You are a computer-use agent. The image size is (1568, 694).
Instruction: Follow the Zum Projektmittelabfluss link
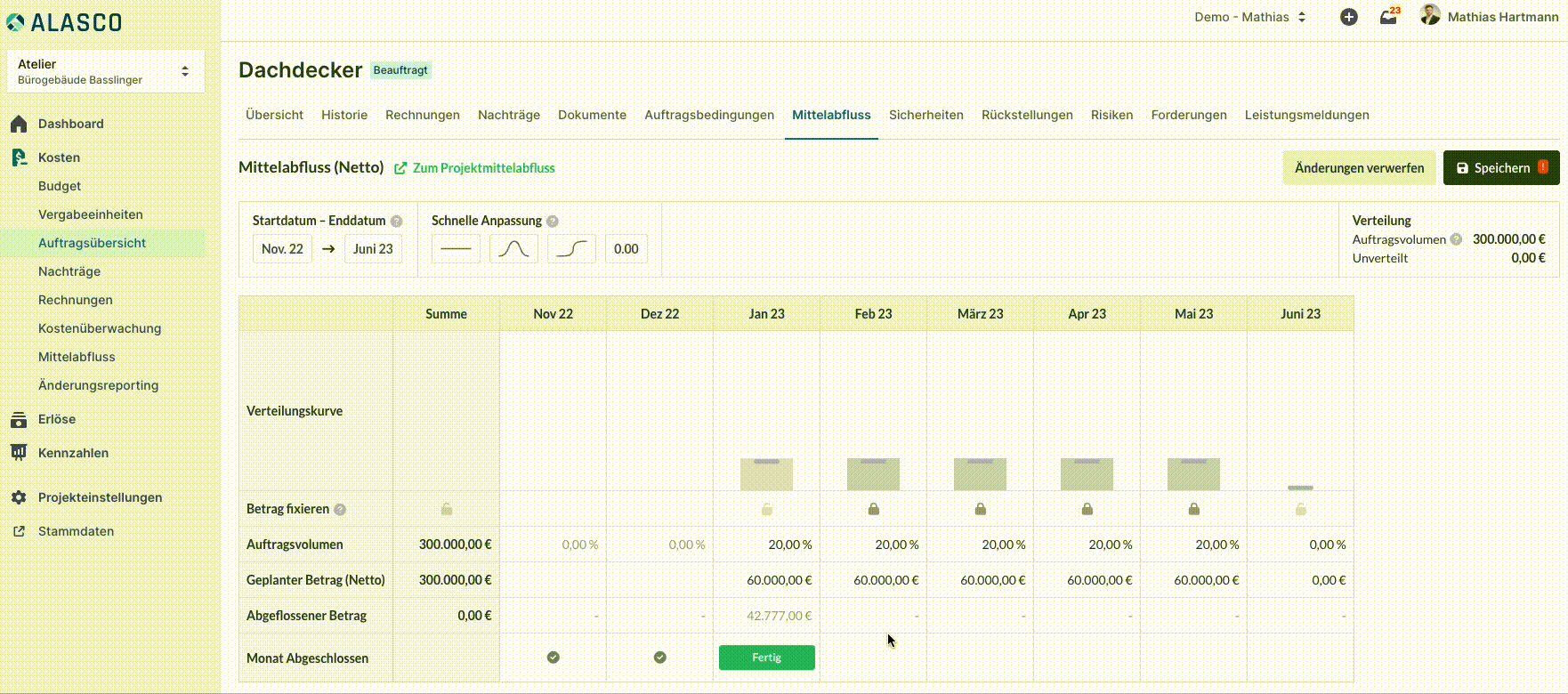click(484, 168)
